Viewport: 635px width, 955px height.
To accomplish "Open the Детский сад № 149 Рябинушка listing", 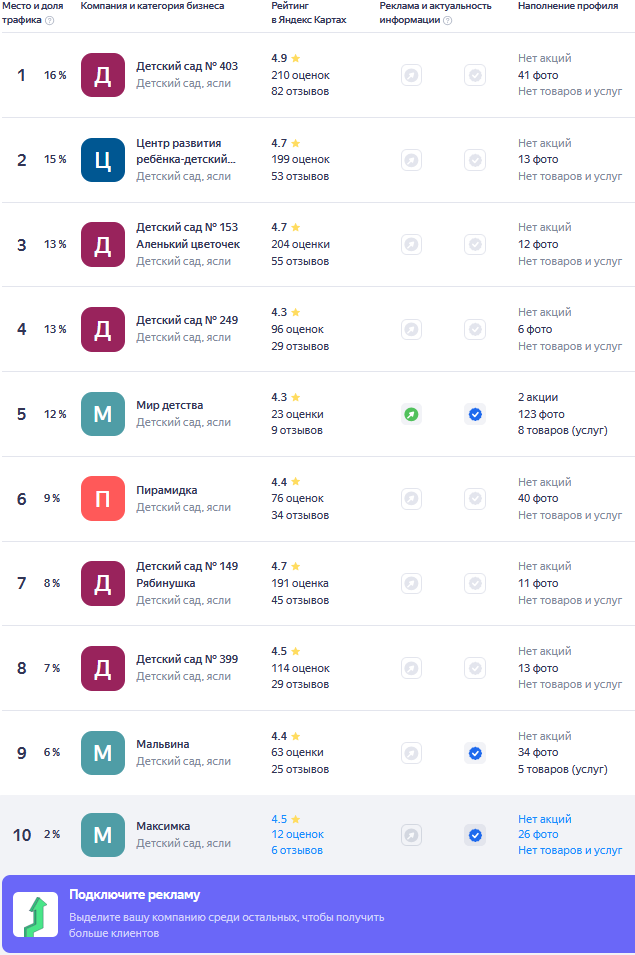I will click(x=187, y=574).
